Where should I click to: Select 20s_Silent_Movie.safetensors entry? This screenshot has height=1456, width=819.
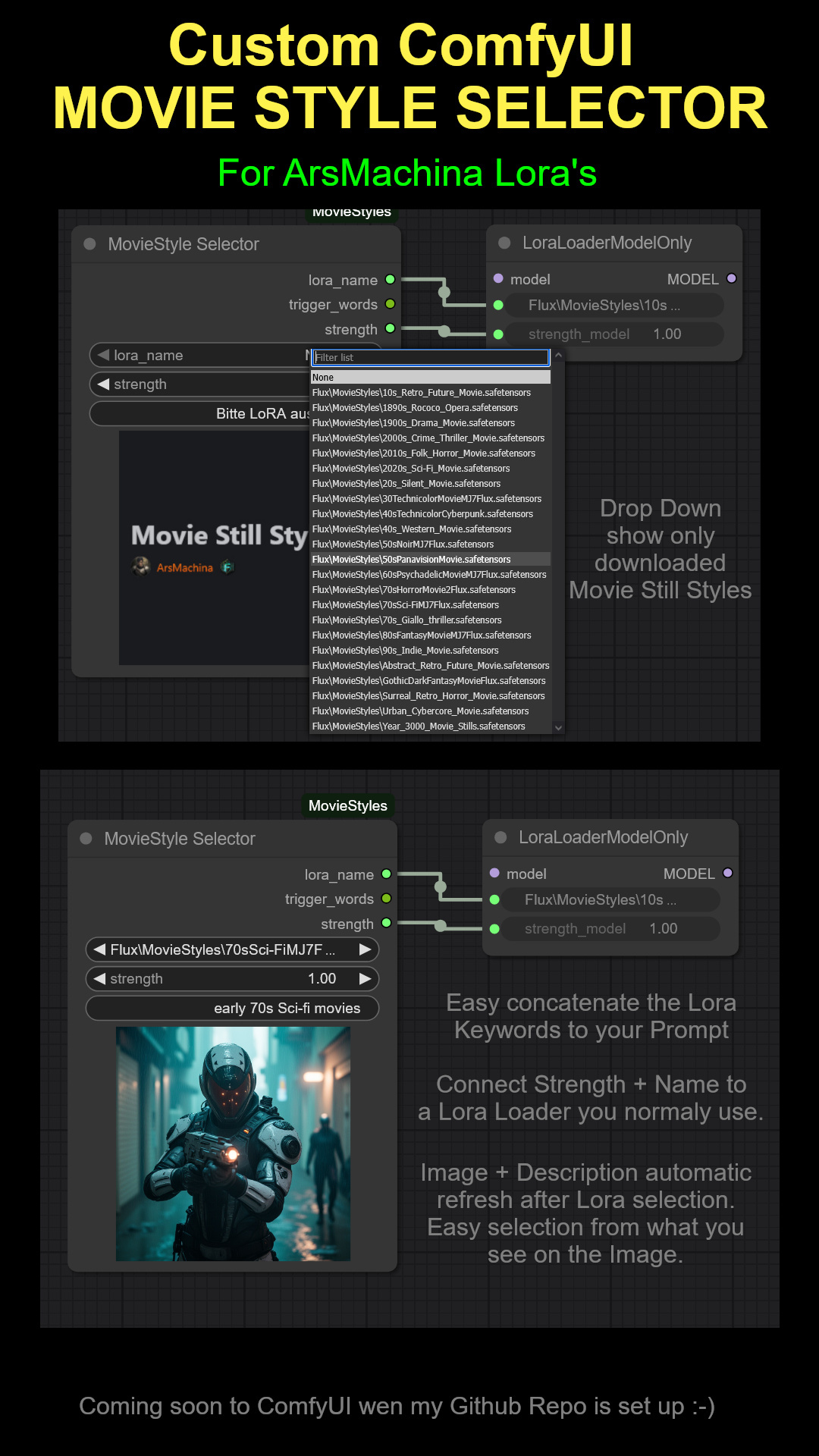point(431,483)
